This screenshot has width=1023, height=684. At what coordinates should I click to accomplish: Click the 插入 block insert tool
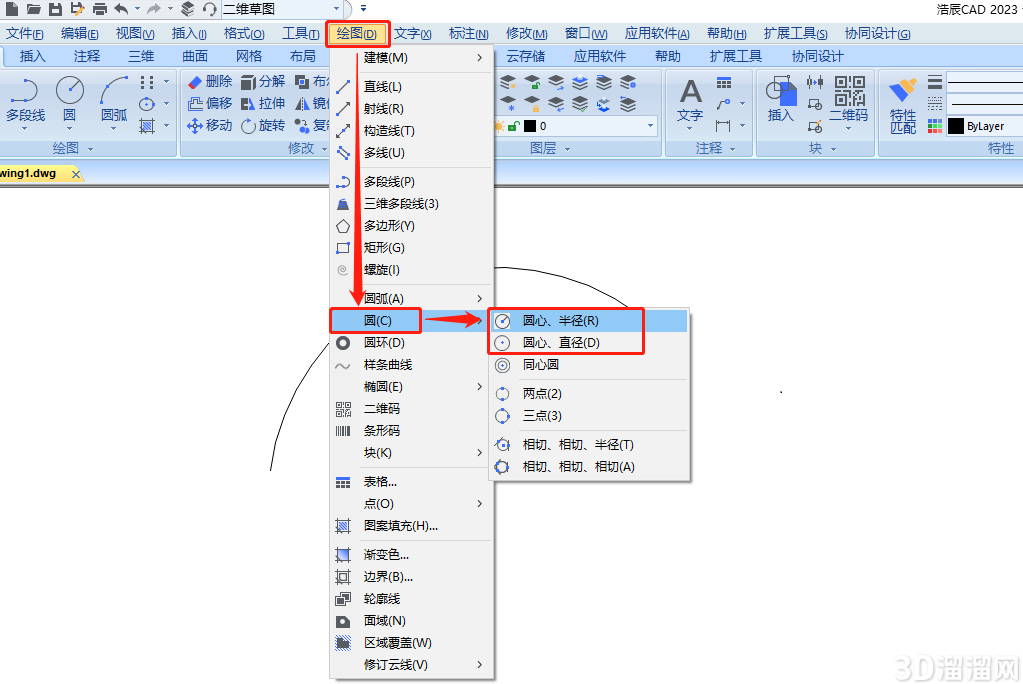pyautogui.click(x=781, y=99)
